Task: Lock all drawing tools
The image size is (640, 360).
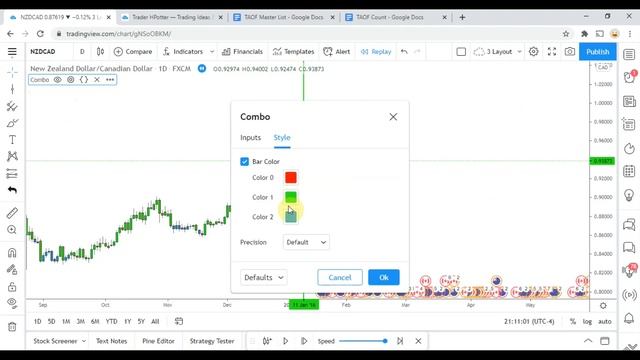Action: point(12,287)
